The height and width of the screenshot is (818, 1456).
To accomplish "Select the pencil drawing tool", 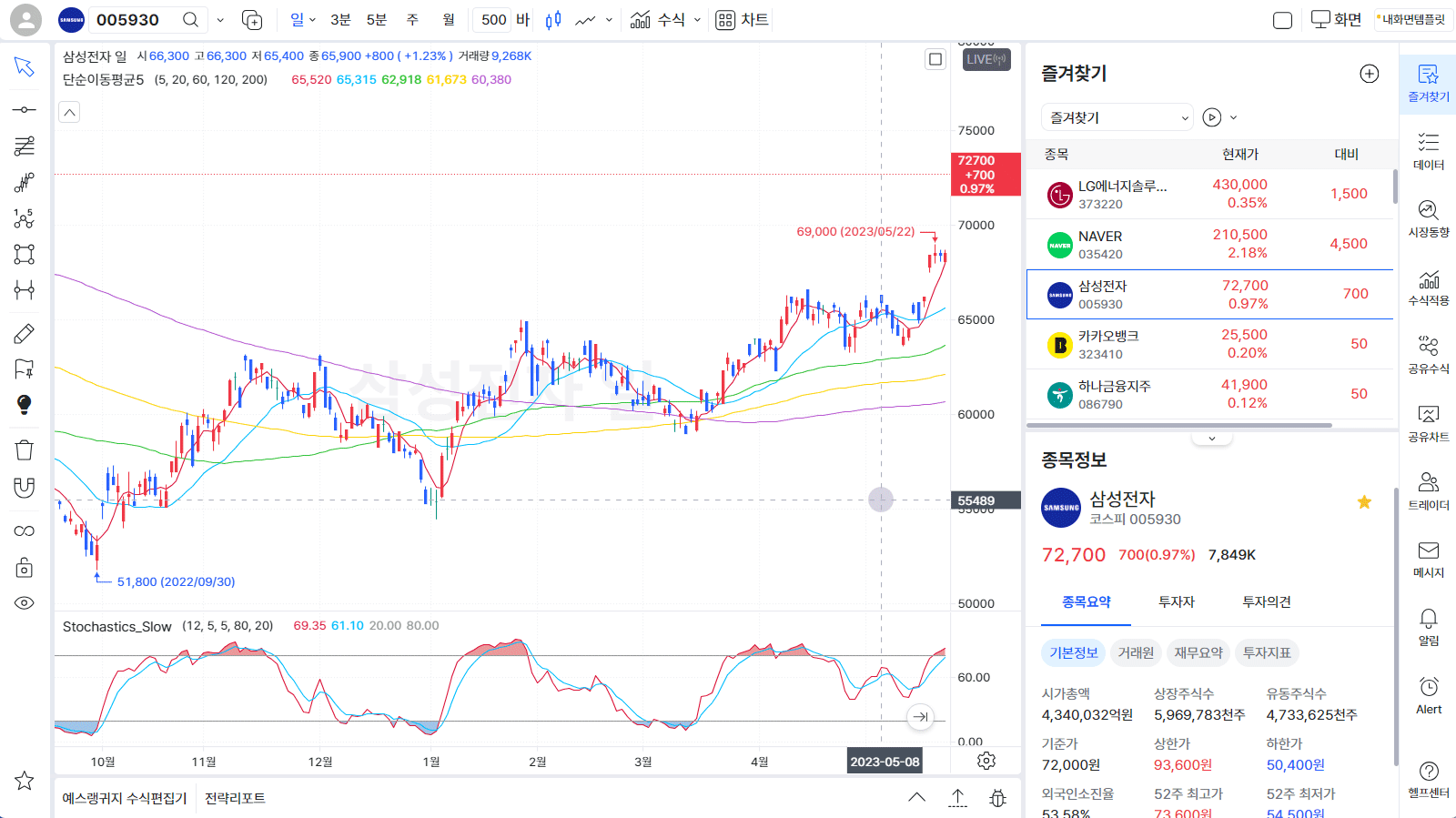I will pos(25,334).
